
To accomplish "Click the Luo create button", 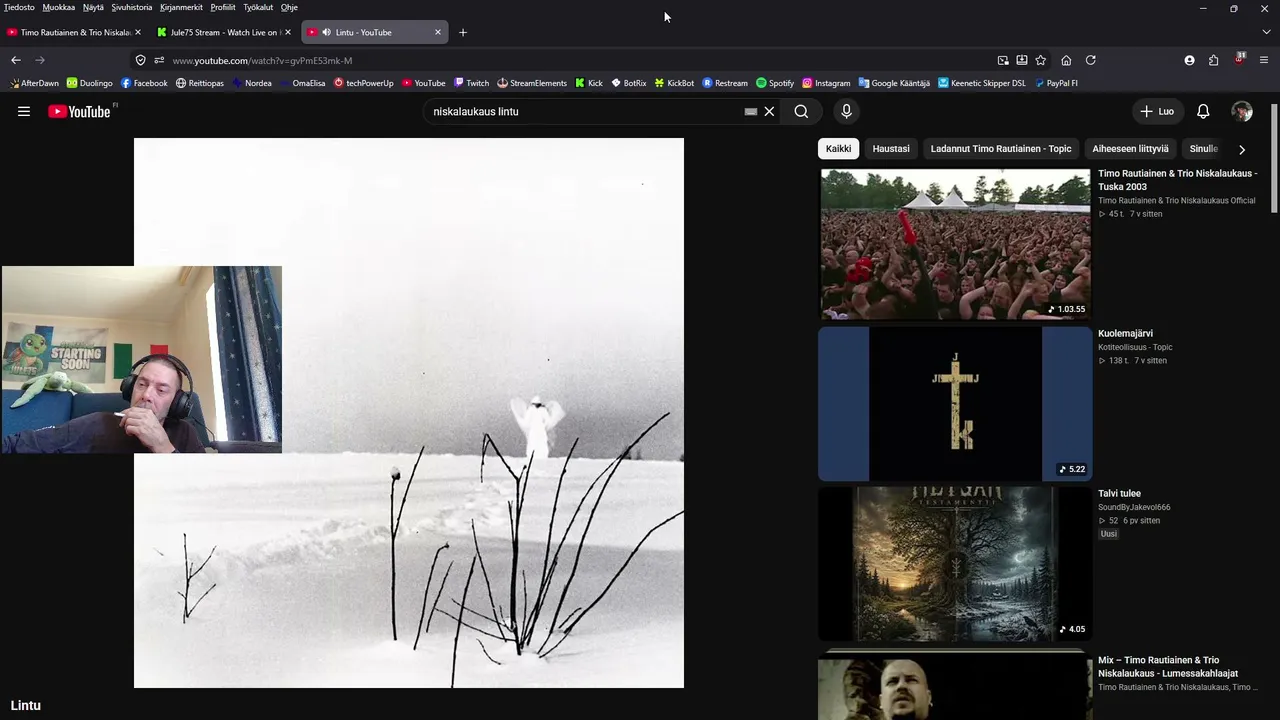I will point(1157,112).
